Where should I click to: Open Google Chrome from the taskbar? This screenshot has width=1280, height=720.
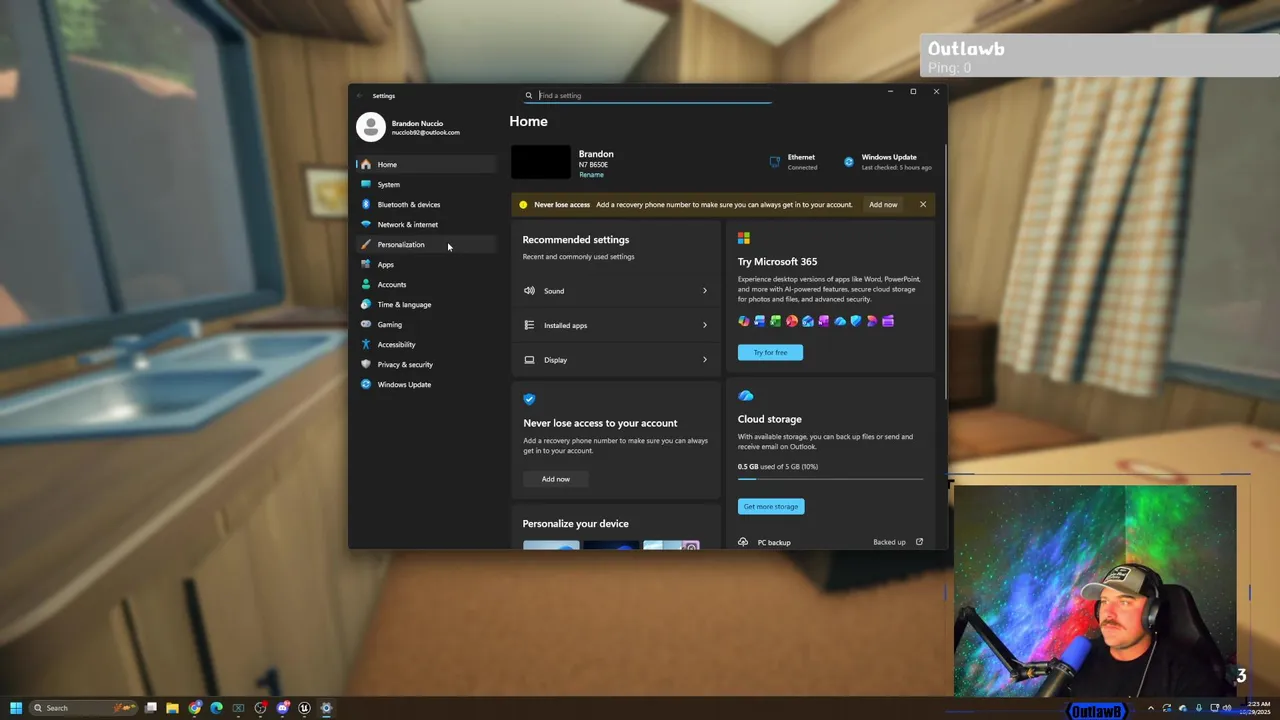tap(195, 708)
